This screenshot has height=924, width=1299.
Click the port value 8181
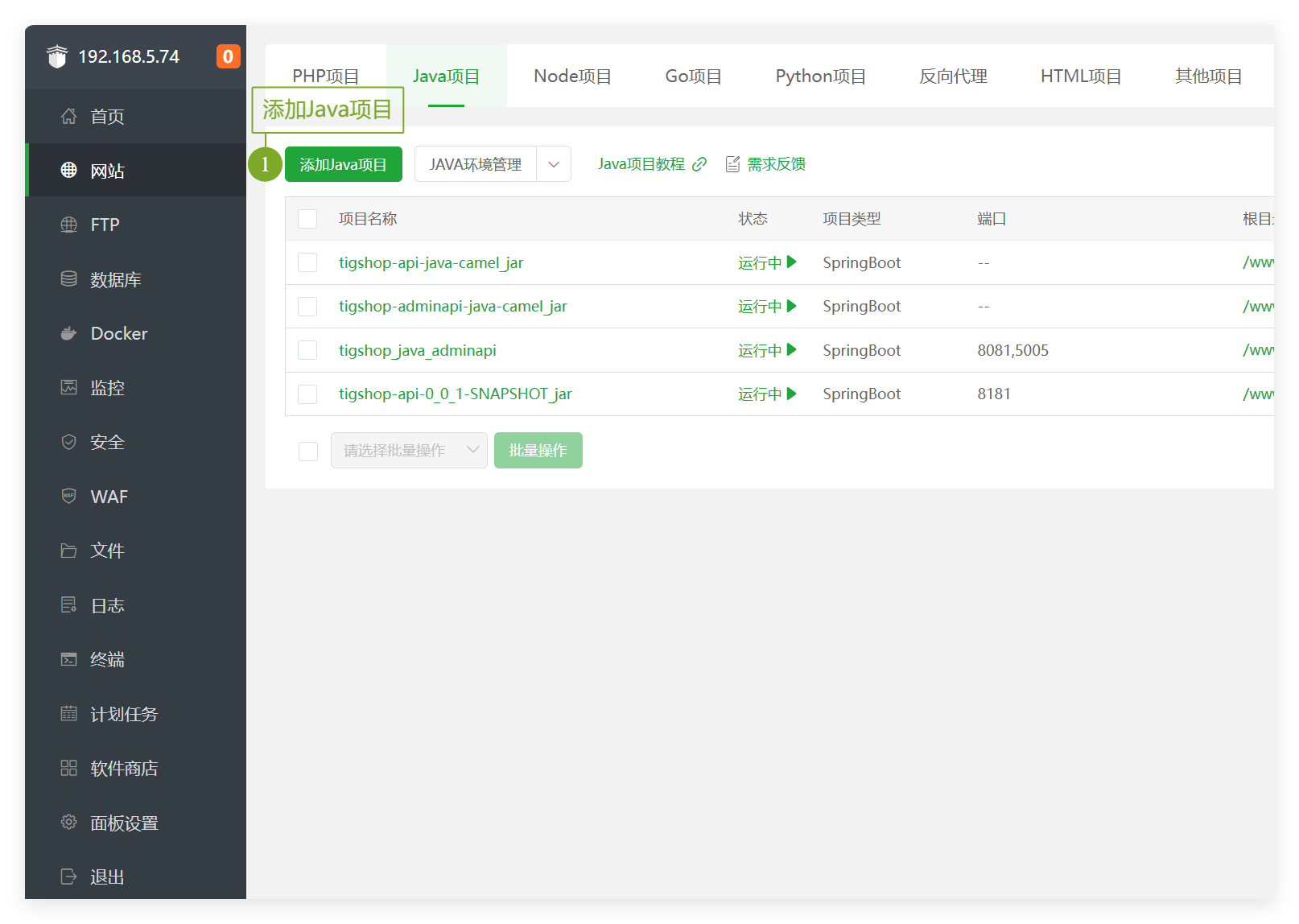994,394
